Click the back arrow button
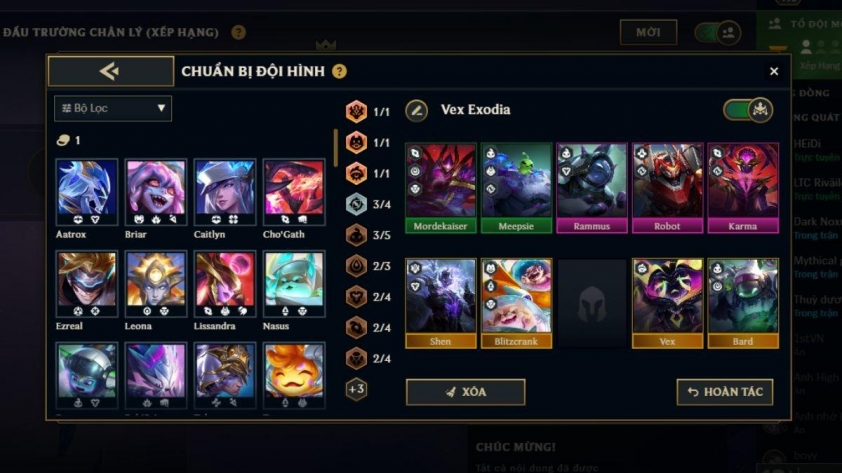 point(111,71)
